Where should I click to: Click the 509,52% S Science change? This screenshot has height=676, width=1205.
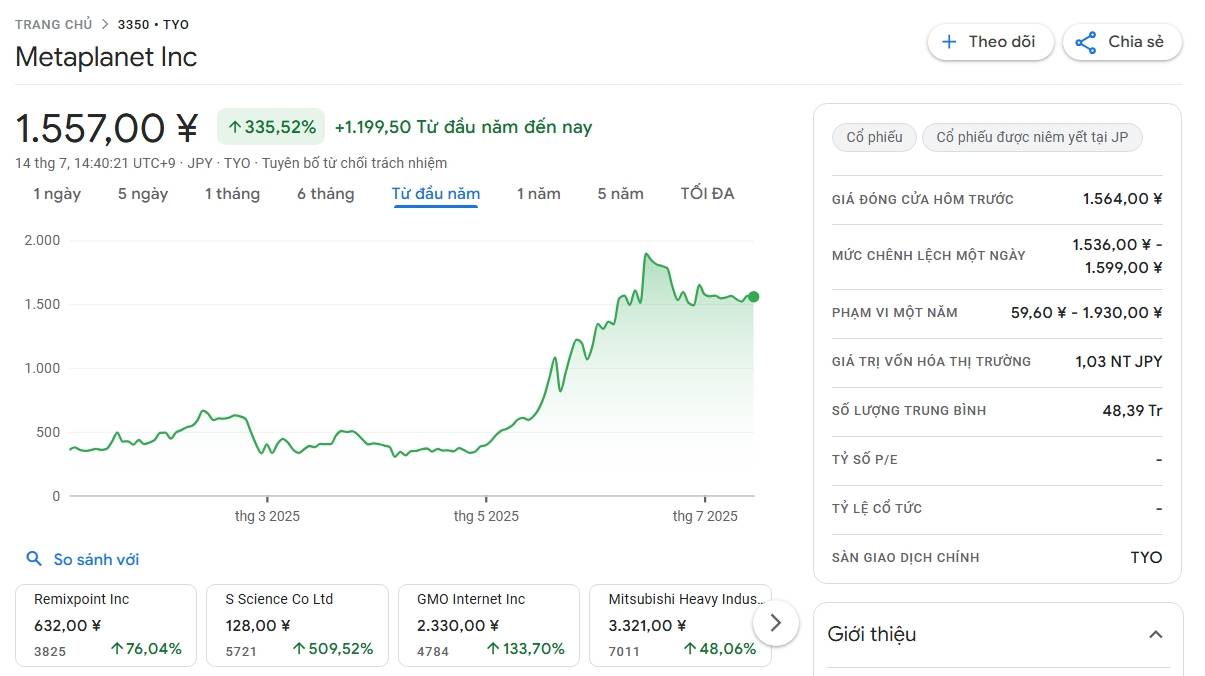(x=333, y=649)
